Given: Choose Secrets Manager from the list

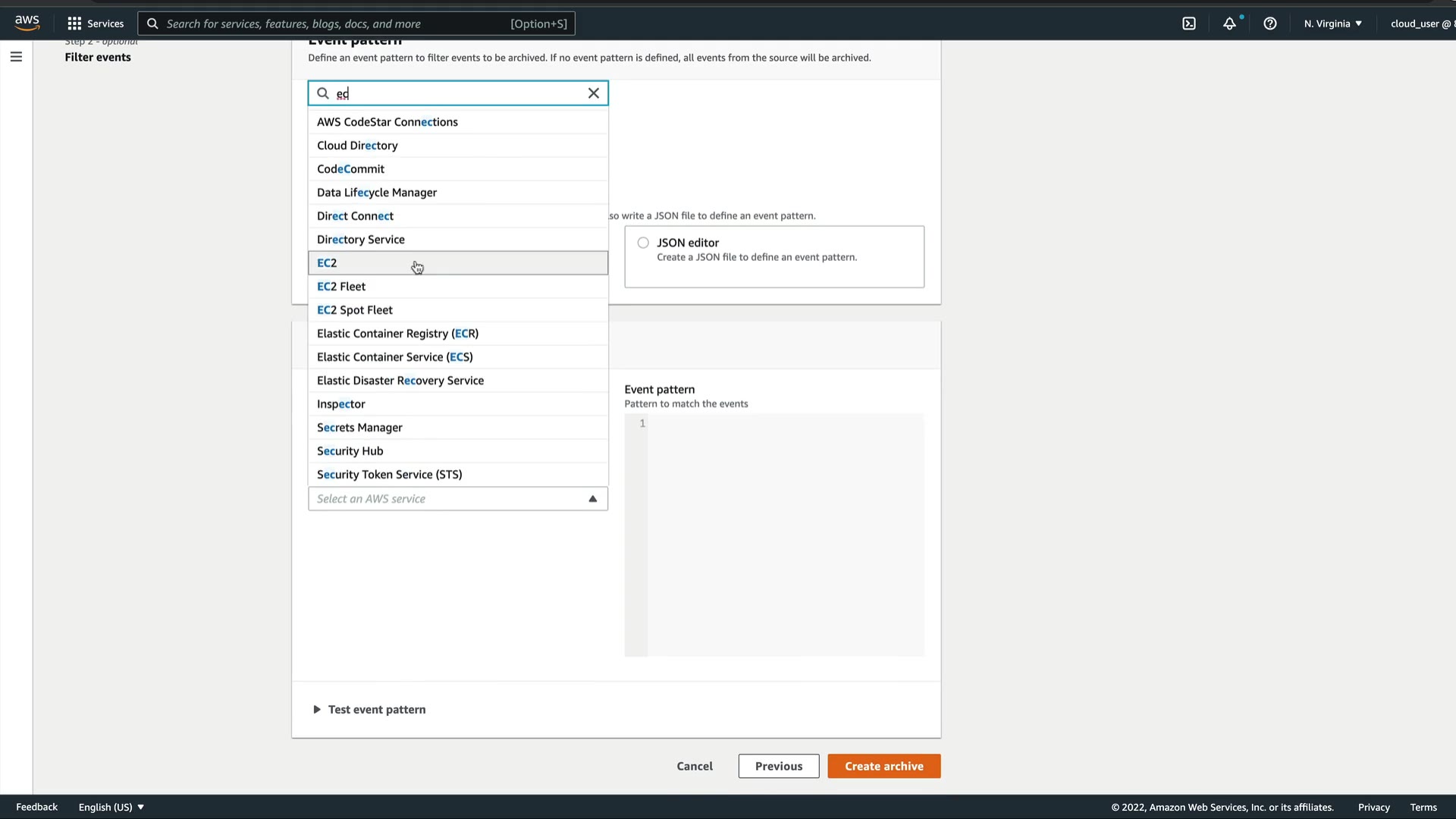Looking at the screenshot, I should (359, 428).
